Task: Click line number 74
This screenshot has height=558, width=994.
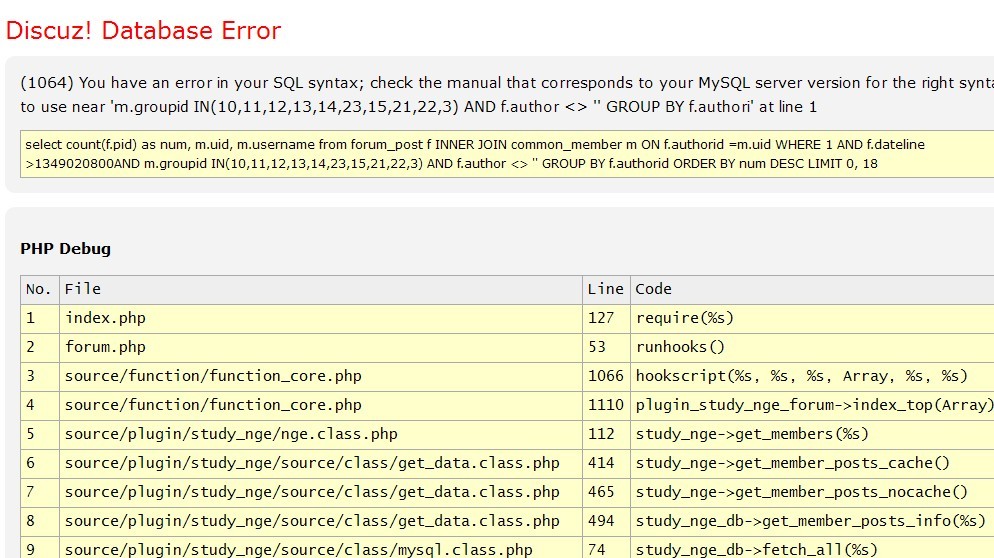Action: point(606,548)
